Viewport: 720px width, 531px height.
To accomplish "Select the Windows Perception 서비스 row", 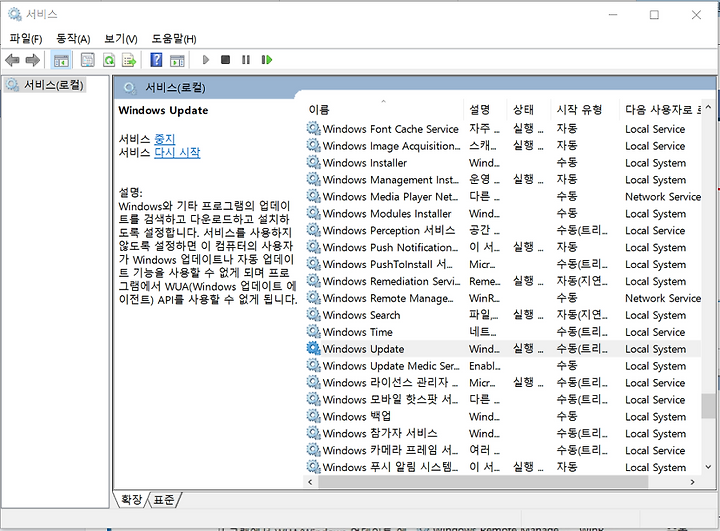I will pos(503,230).
